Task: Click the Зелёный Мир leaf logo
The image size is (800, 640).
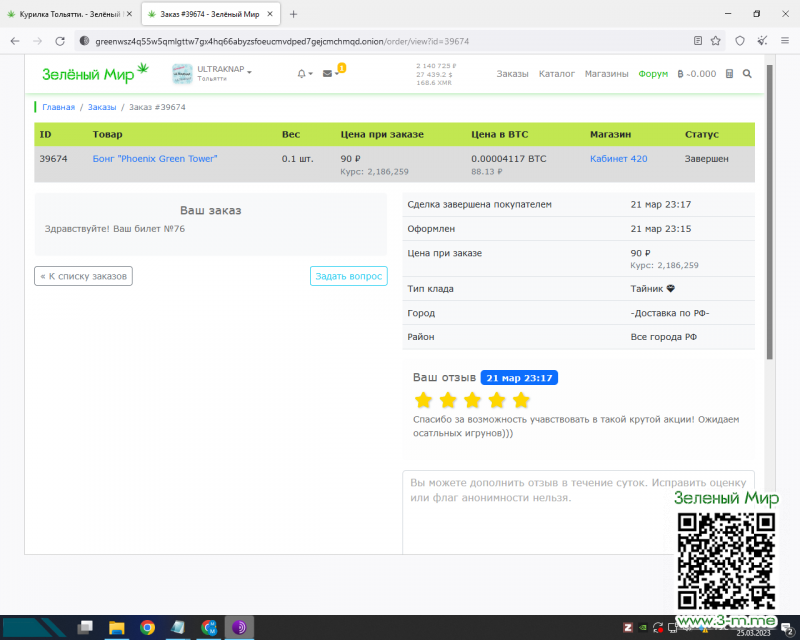Action: [x=94, y=73]
